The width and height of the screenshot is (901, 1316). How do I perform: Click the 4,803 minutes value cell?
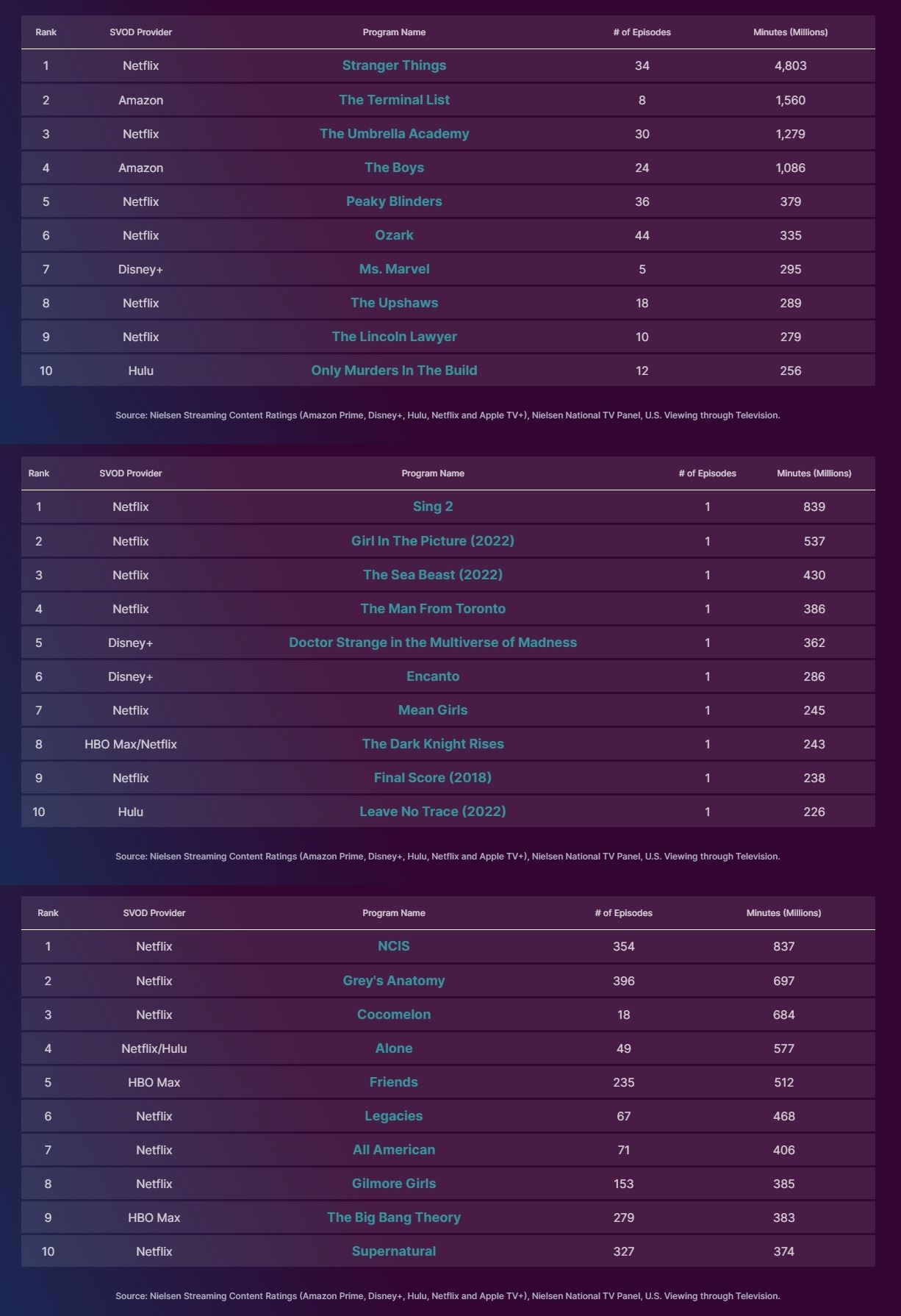[790, 65]
